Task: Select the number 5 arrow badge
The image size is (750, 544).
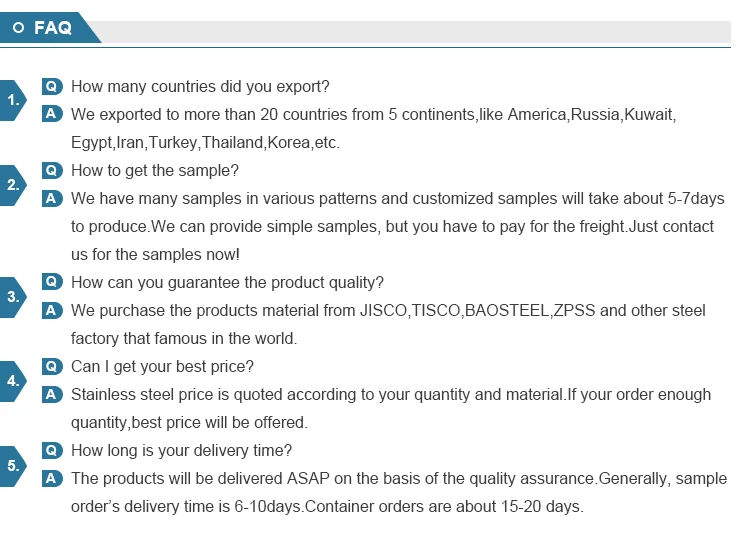Action: [13, 466]
